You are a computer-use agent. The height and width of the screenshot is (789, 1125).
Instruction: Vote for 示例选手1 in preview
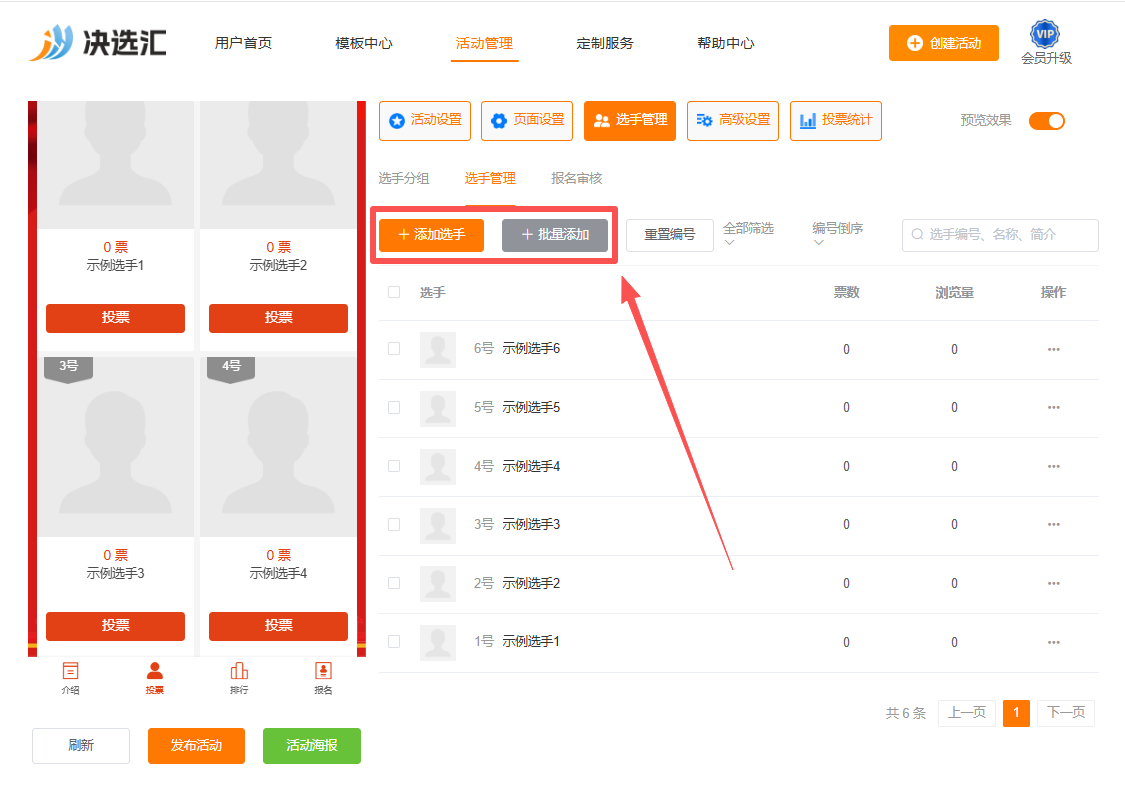pos(116,318)
